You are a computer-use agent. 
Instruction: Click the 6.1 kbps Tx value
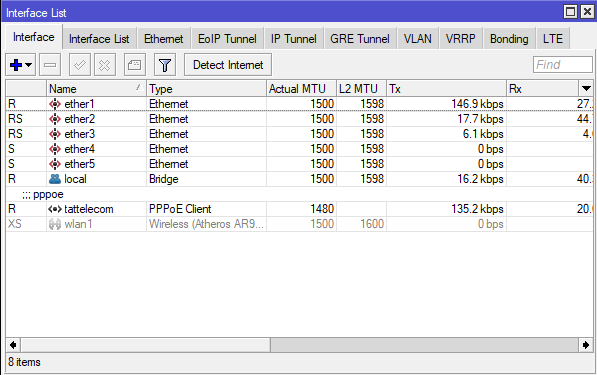point(483,134)
